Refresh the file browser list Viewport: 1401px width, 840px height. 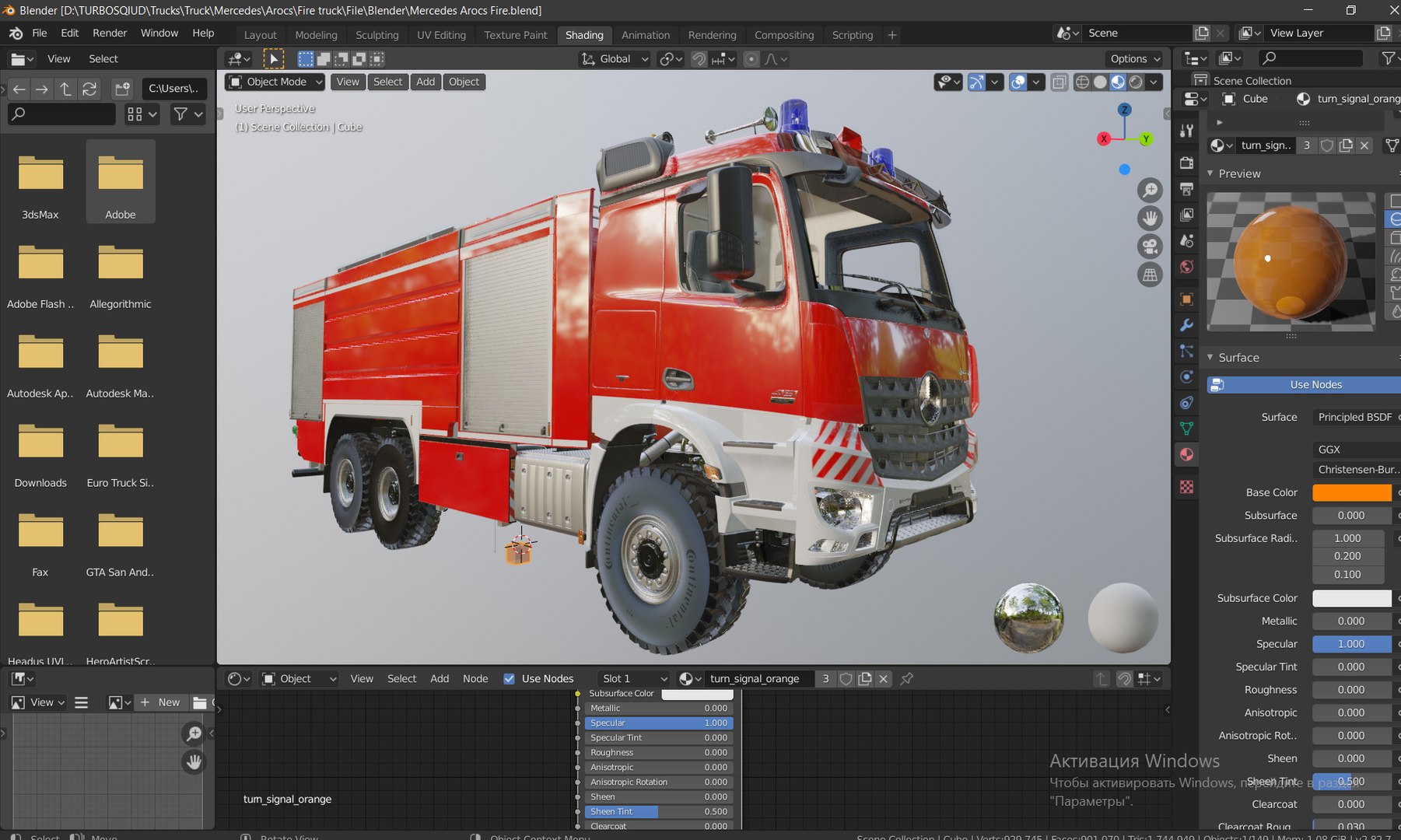(89, 89)
